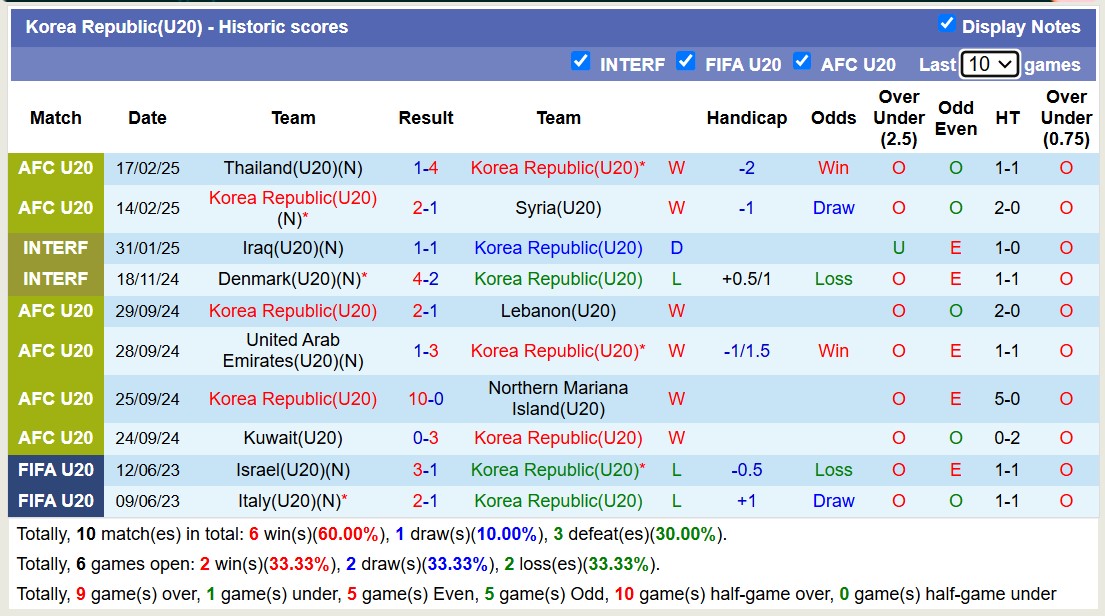This screenshot has width=1105, height=616.
Task: Click the Over Under (2.5) column header
Action: pyautogui.click(x=898, y=118)
